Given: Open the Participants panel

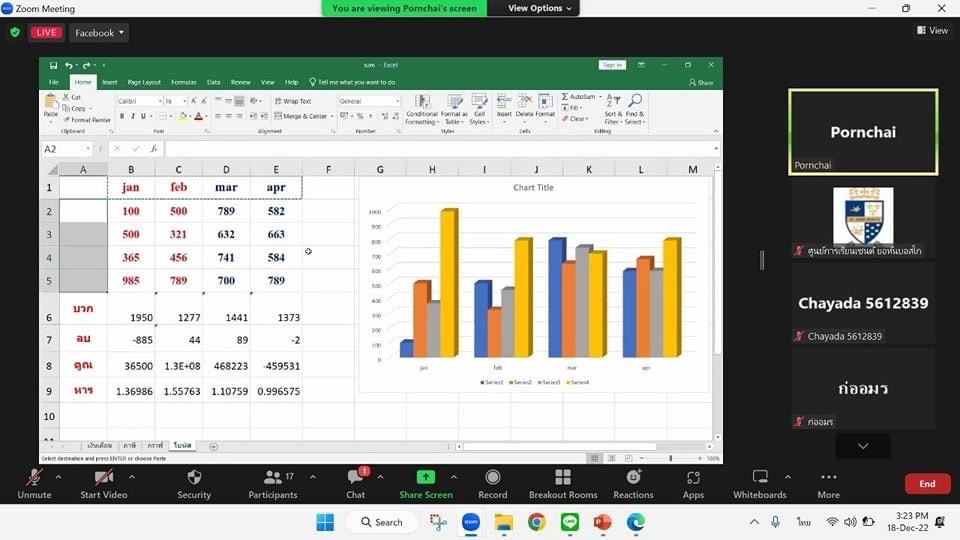Looking at the screenshot, I should (272, 478).
